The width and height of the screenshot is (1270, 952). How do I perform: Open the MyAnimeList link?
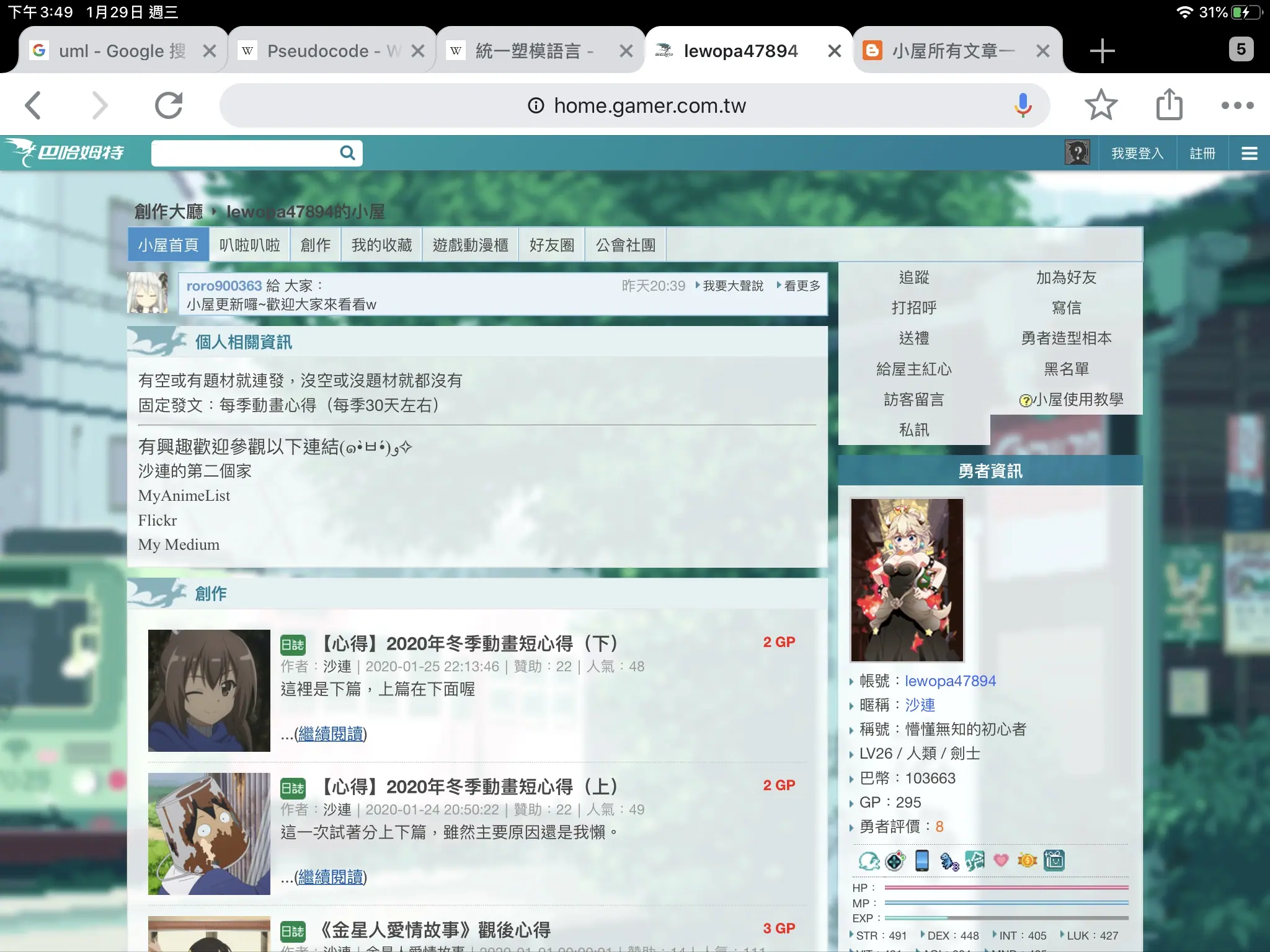(x=184, y=495)
